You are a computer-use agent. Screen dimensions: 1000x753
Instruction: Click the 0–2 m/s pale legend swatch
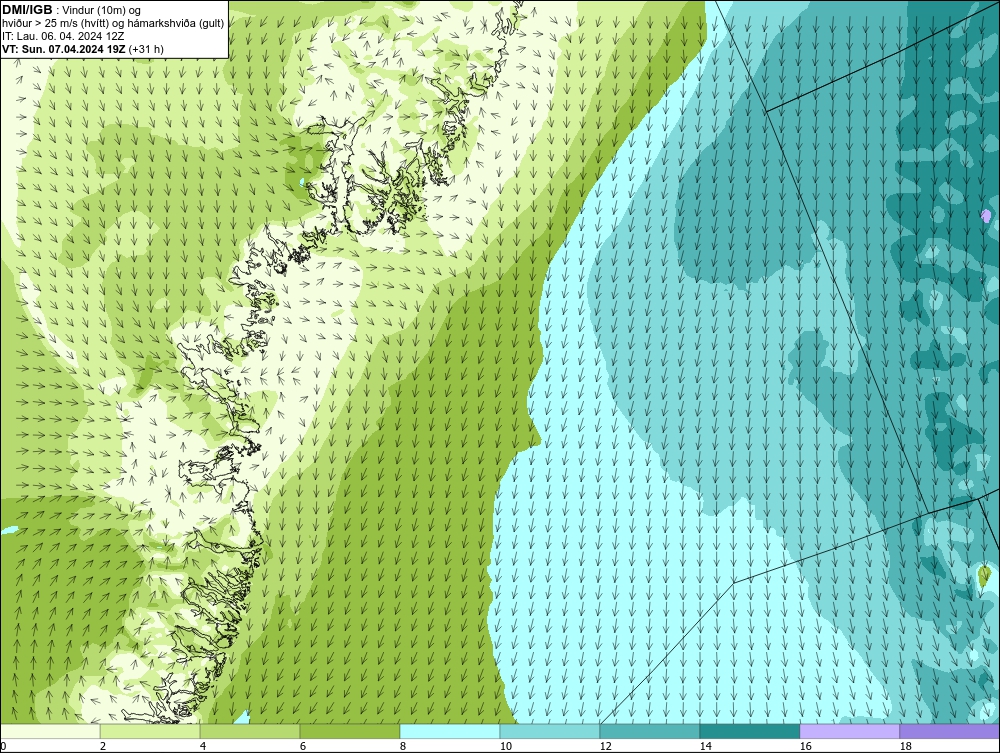(x=50, y=731)
